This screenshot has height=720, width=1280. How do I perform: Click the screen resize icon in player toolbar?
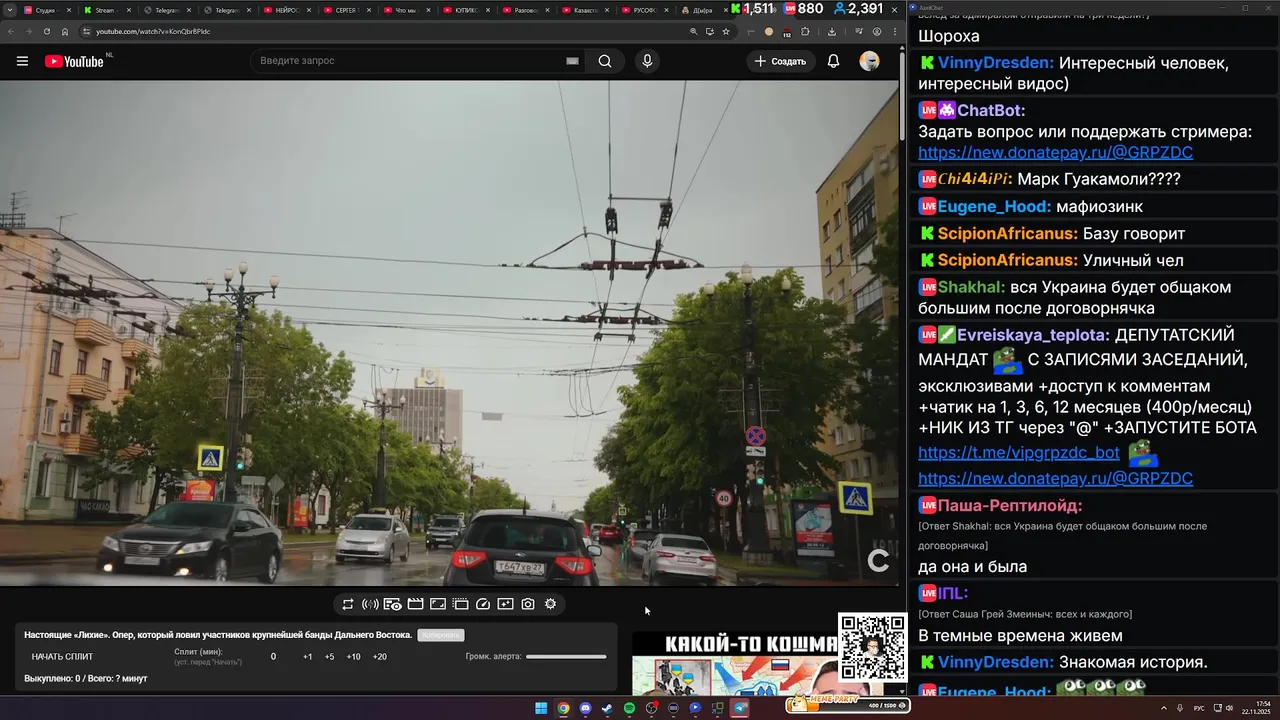click(x=438, y=604)
